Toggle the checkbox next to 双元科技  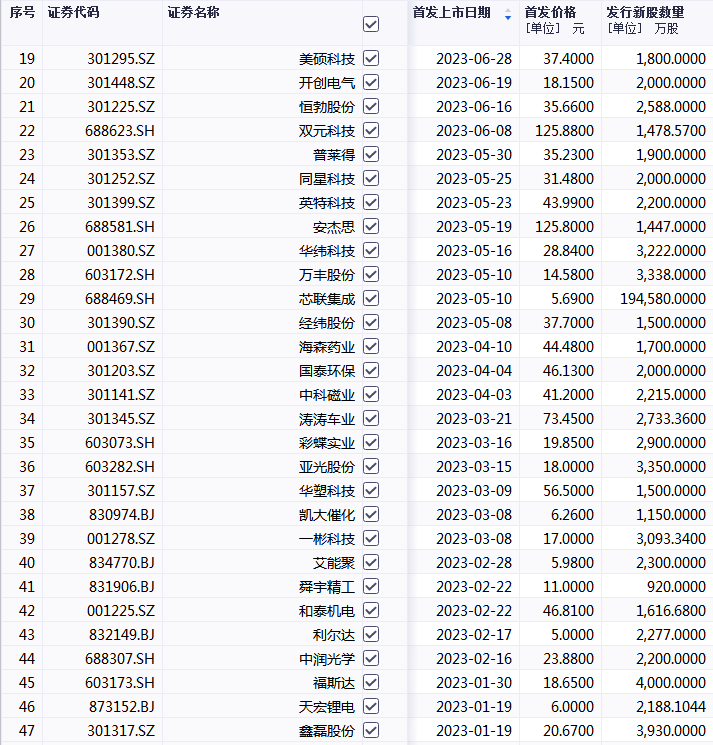pyautogui.click(x=371, y=131)
